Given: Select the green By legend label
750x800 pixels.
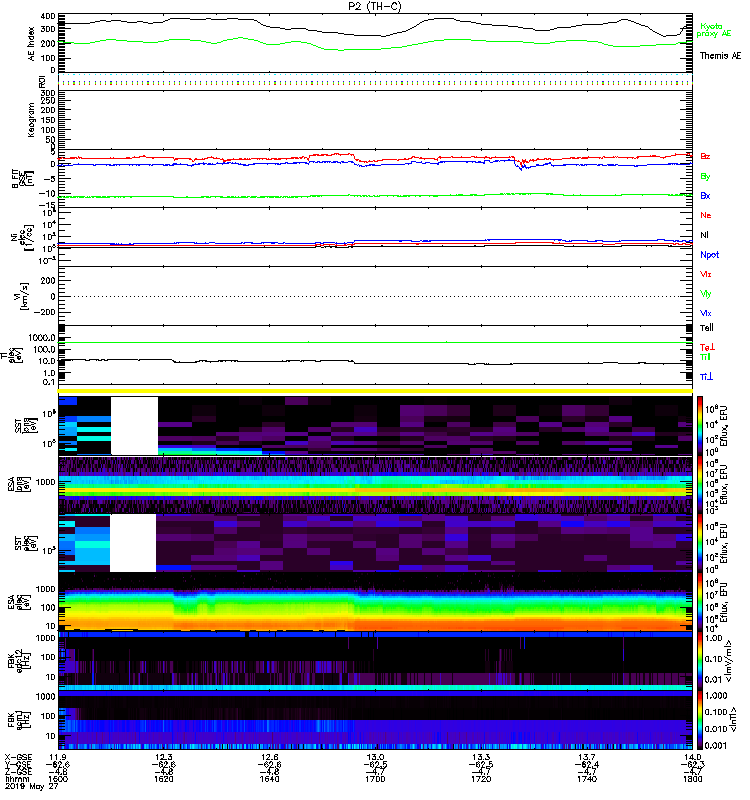Looking at the screenshot, I should [705, 177].
